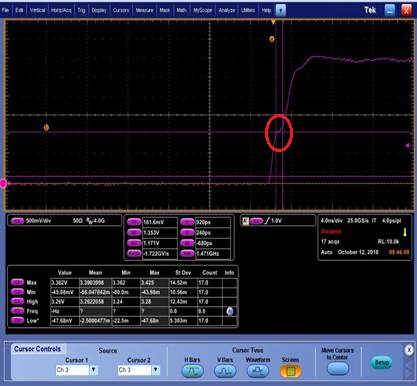Click the cursor b marker on the left
Viewport: 417px width, 386px height.
point(46,128)
